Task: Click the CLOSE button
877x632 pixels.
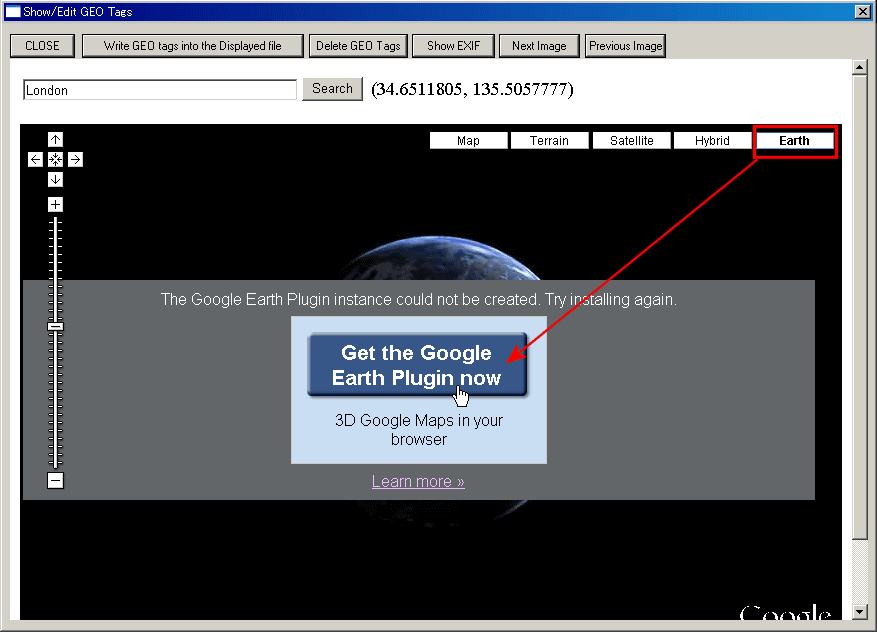Action: pyautogui.click(x=42, y=46)
